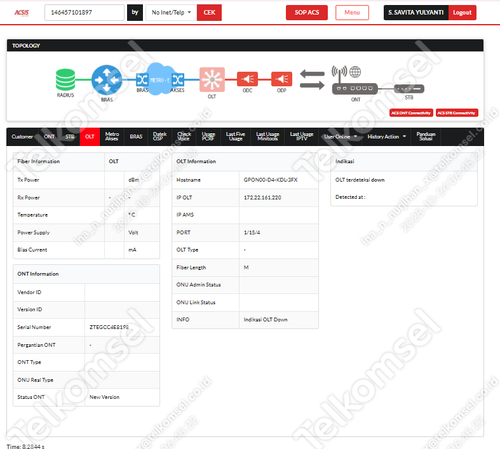Image resolution: width=500 pixels, height=449 pixels.
Task: Open the Datek OSP tab
Action: click(x=159, y=137)
